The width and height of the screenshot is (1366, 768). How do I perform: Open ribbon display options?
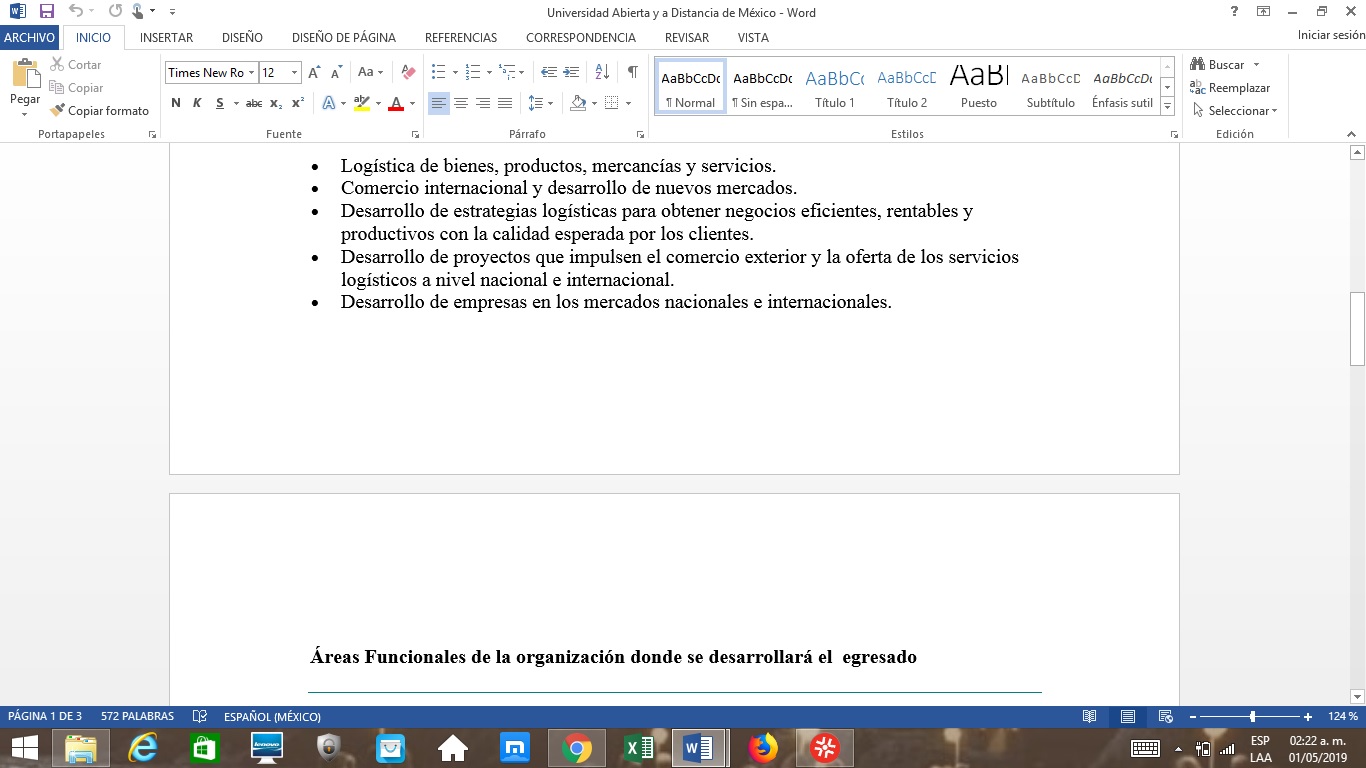[x=1264, y=12]
